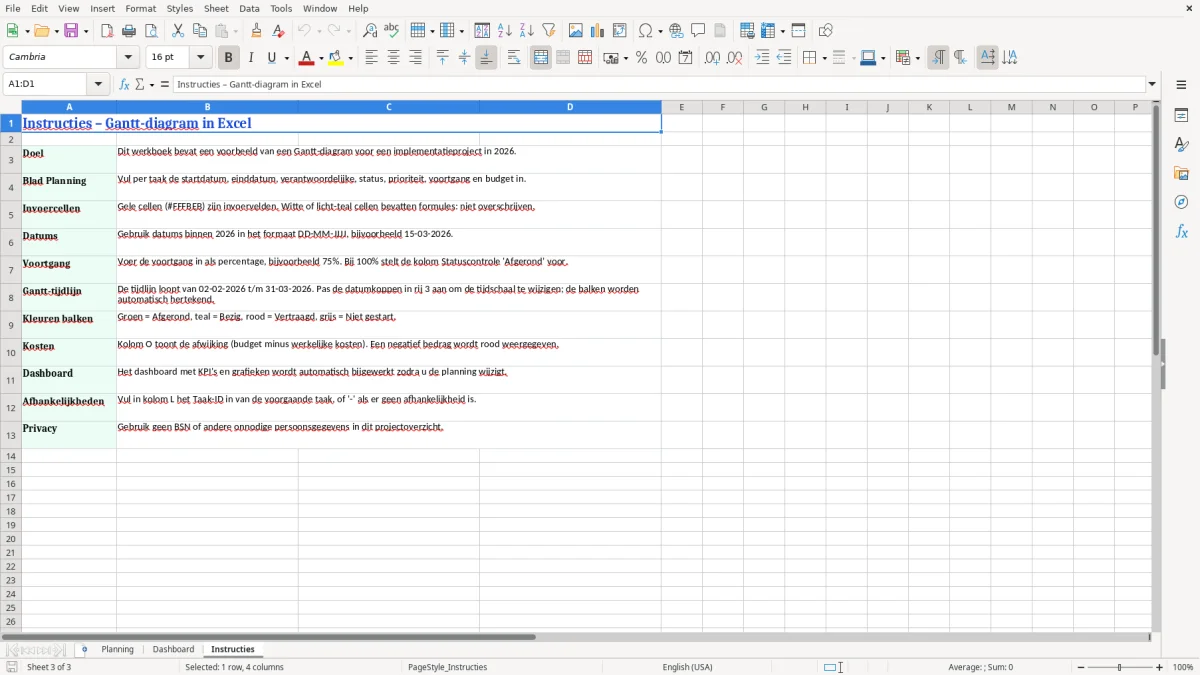Open the Data menu
Viewport: 1200px width, 675px height.
[249, 8]
